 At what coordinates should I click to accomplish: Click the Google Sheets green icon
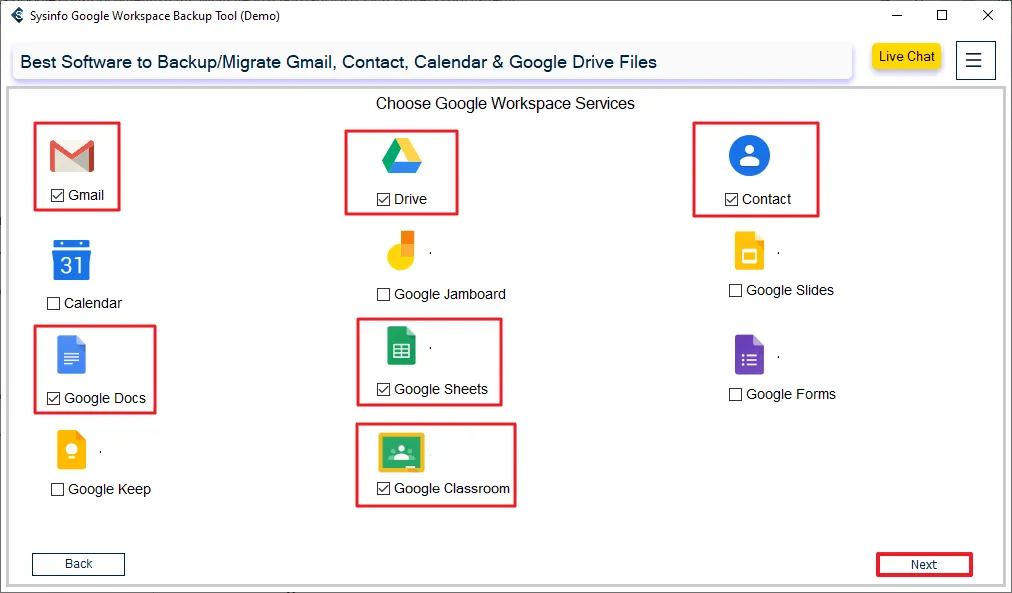pyautogui.click(x=401, y=347)
